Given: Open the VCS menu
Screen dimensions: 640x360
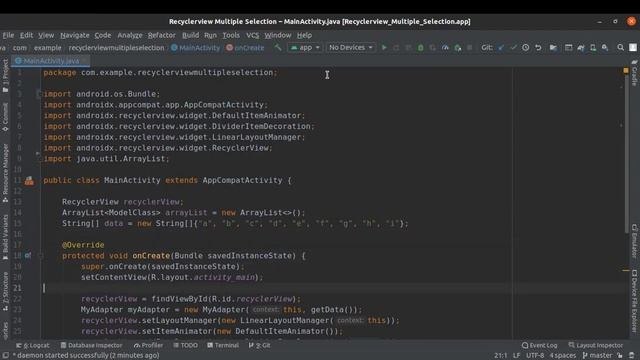Looking at the screenshot, I should point(252,36).
